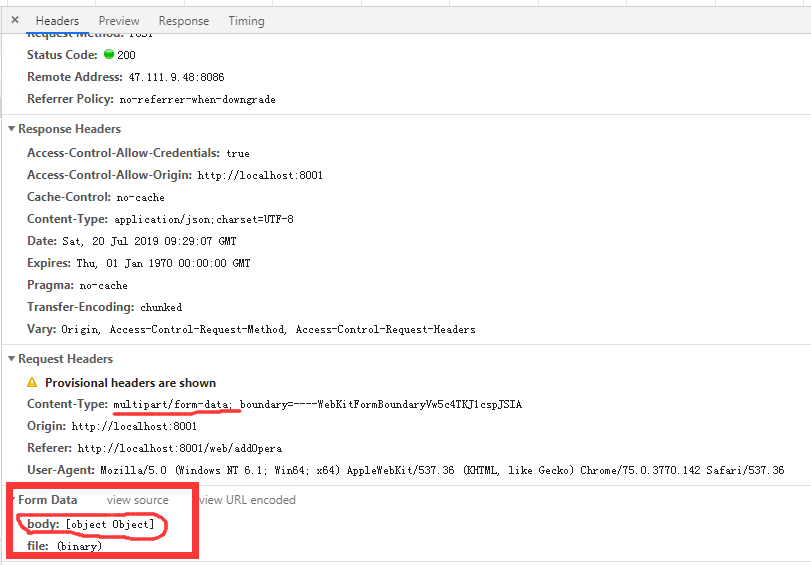Collapse the Response Headers section
The width and height of the screenshot is (811, 565).
coord(11,128)
